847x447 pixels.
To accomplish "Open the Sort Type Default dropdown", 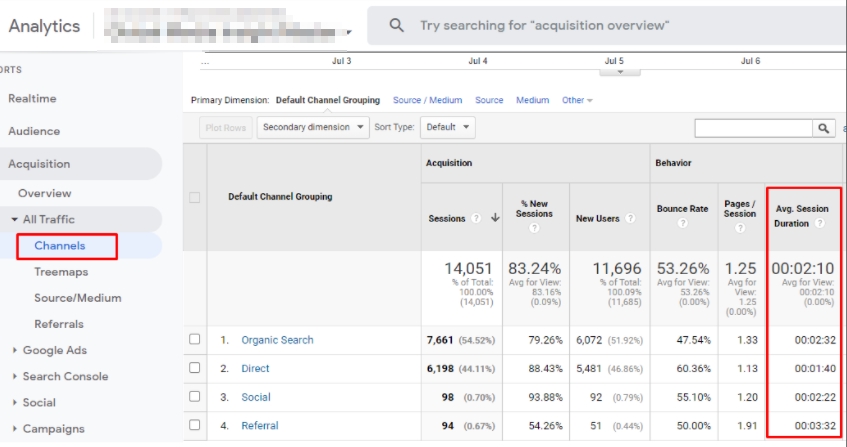I will click(x=447, y=128).
